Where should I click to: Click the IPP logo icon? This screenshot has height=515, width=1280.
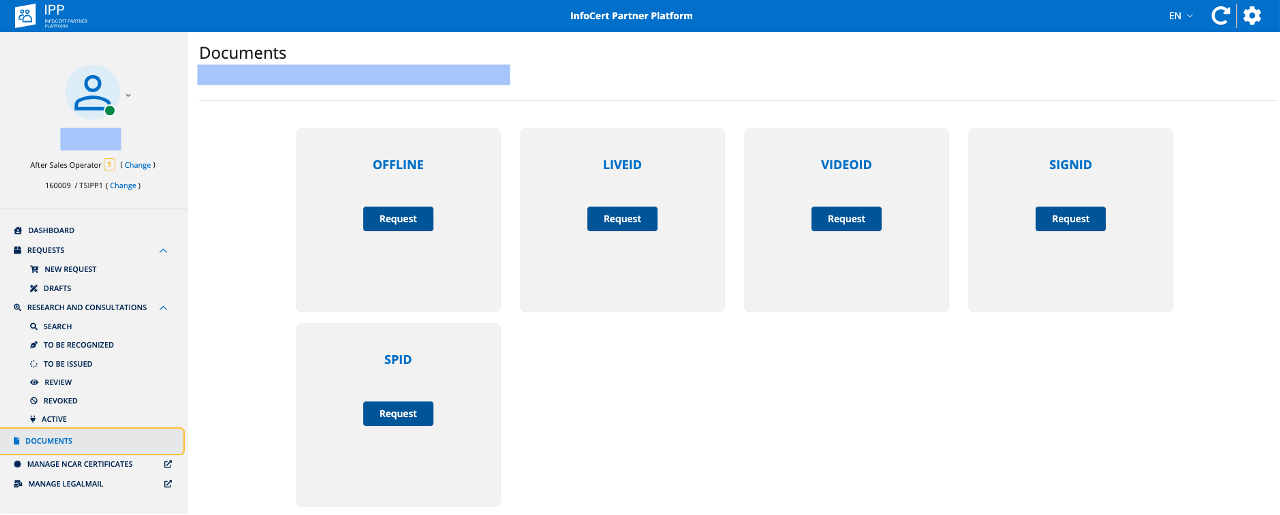[x=25, y=16]
